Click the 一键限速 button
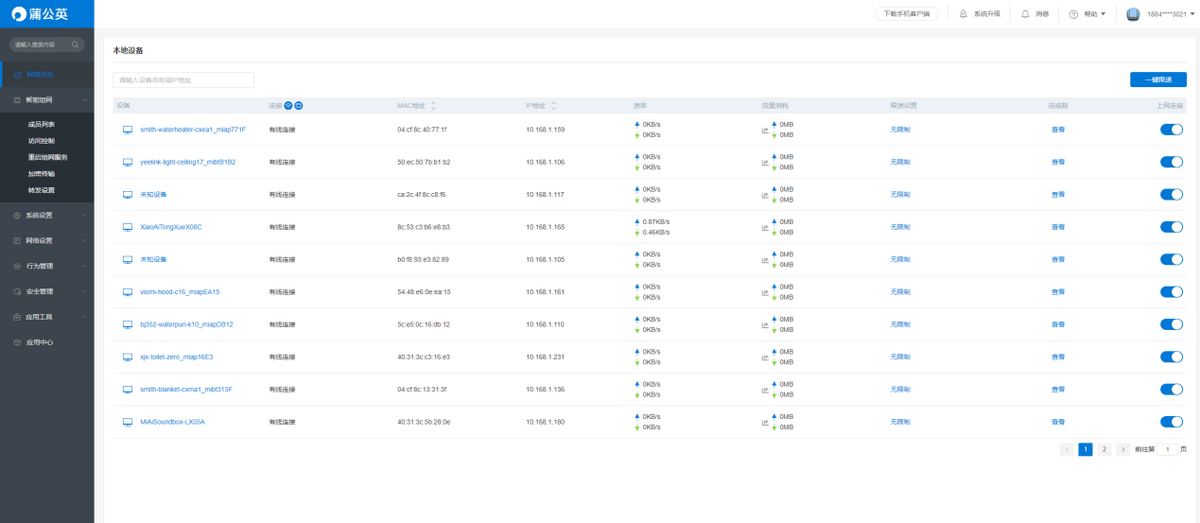 (x=1158, y=80)
